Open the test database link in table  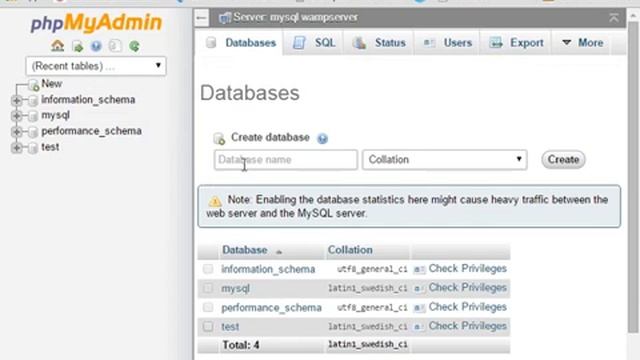(x=230, y=327)
